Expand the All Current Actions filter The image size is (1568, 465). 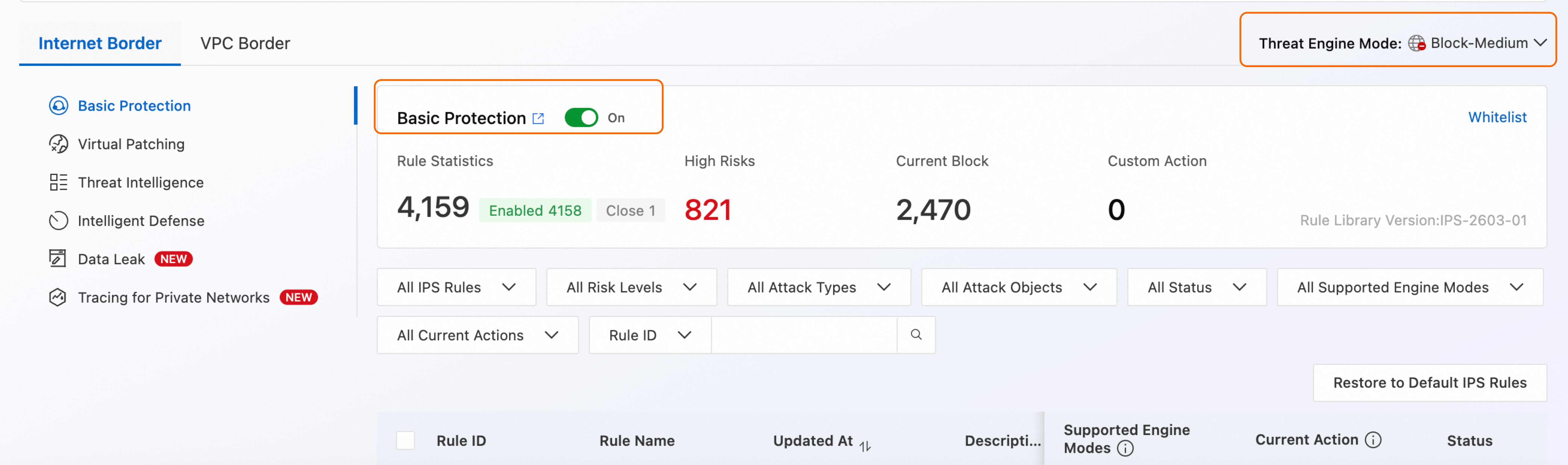coord(477,335)
